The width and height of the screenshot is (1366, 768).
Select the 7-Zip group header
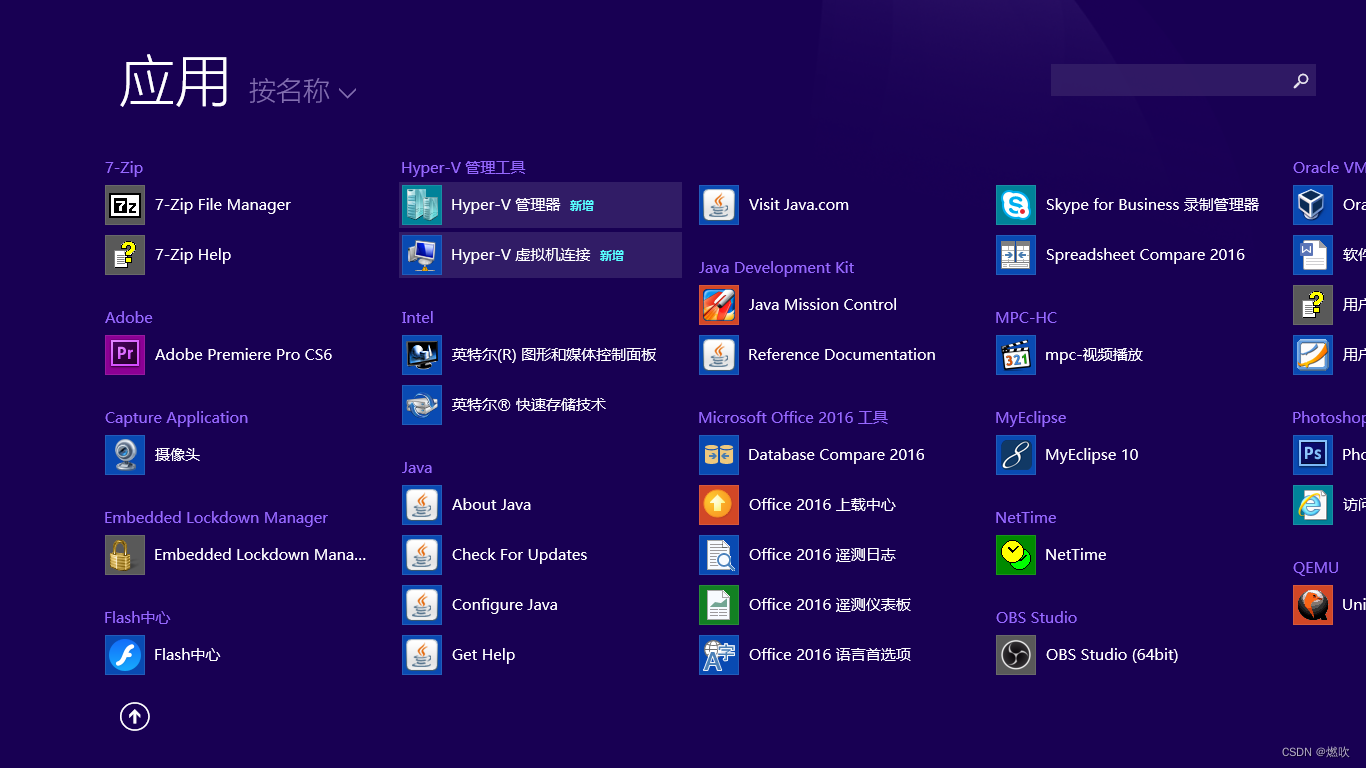124,168
